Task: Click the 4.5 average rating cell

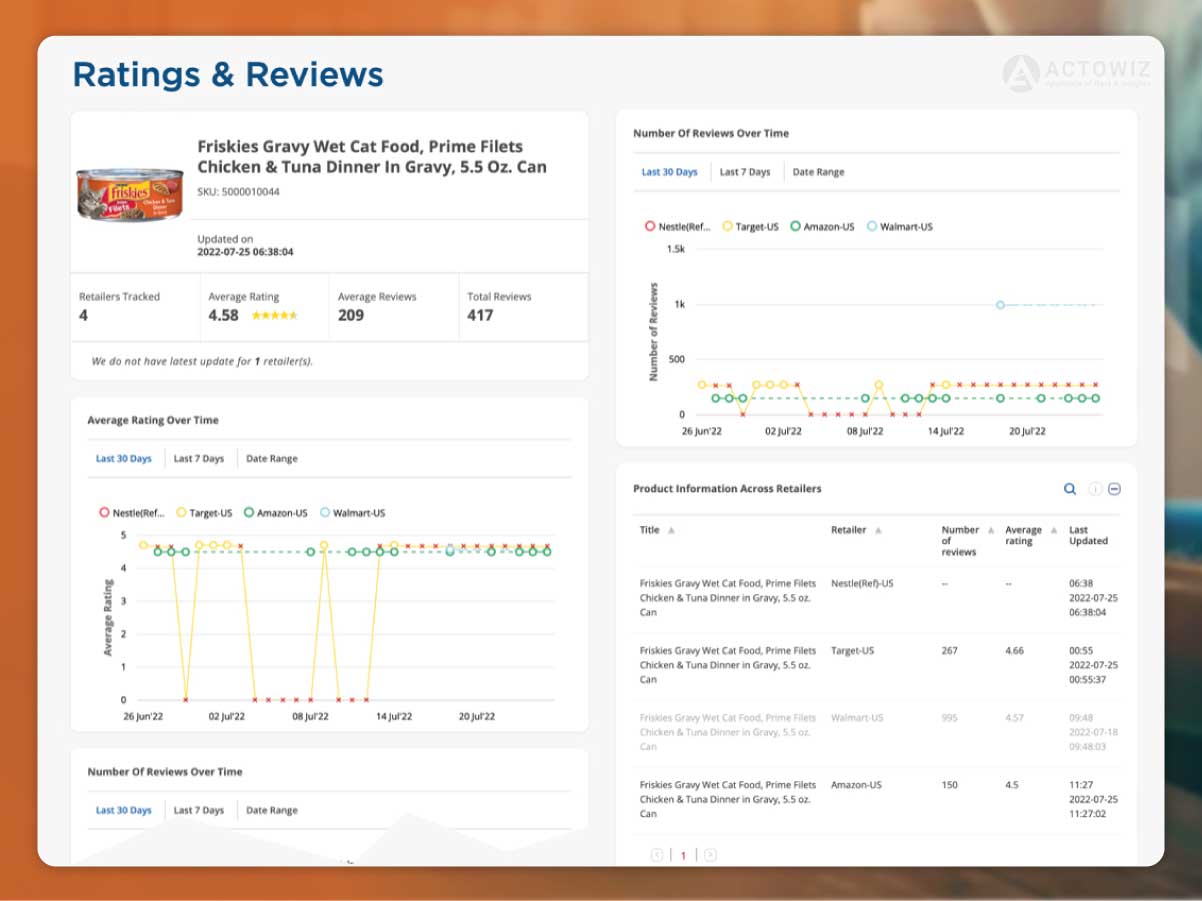Action: 1011,785
